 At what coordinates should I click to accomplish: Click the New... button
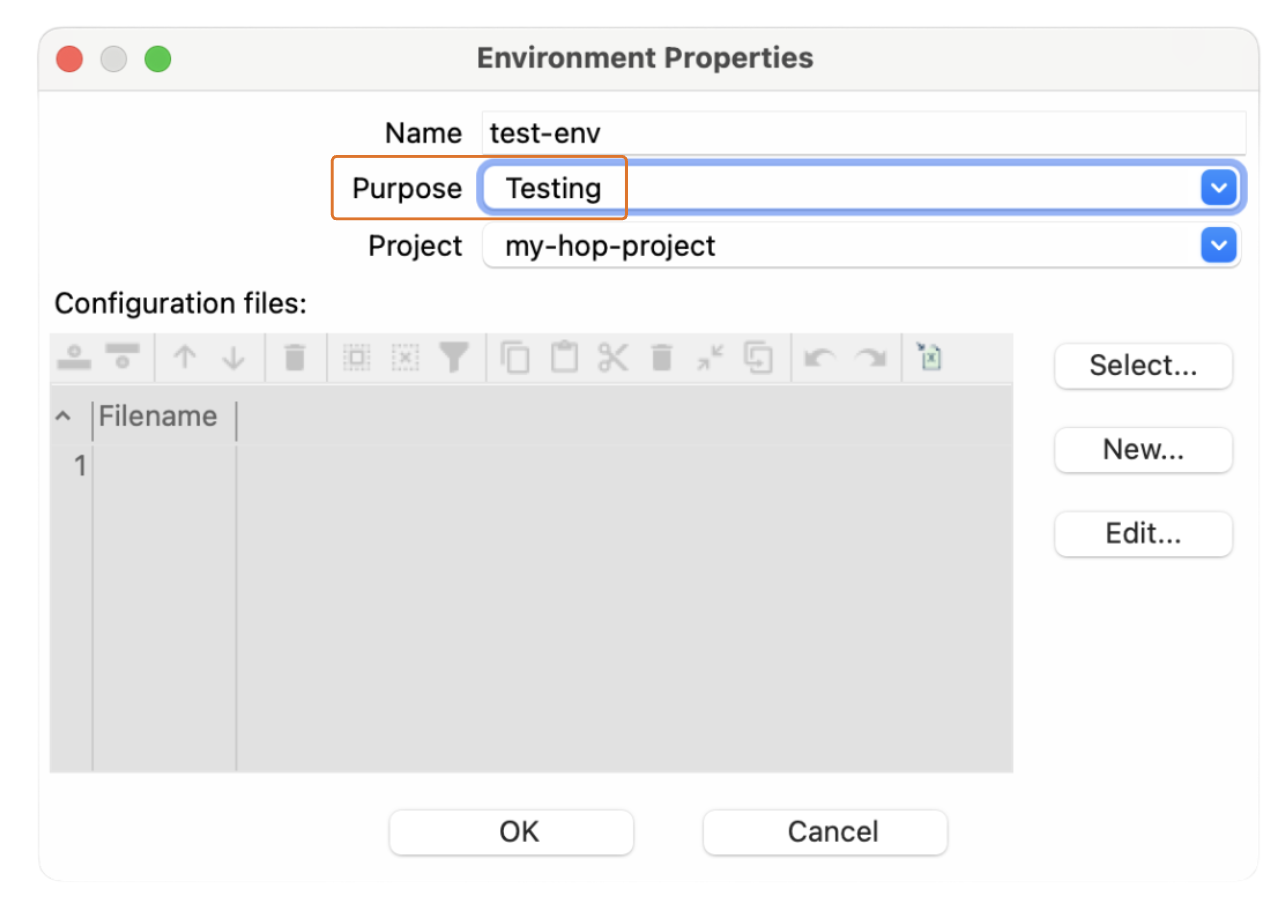click(1143, 449)
